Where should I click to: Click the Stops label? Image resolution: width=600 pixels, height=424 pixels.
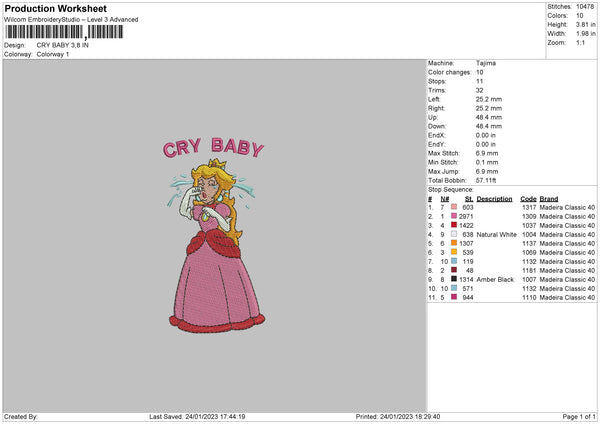437,81
